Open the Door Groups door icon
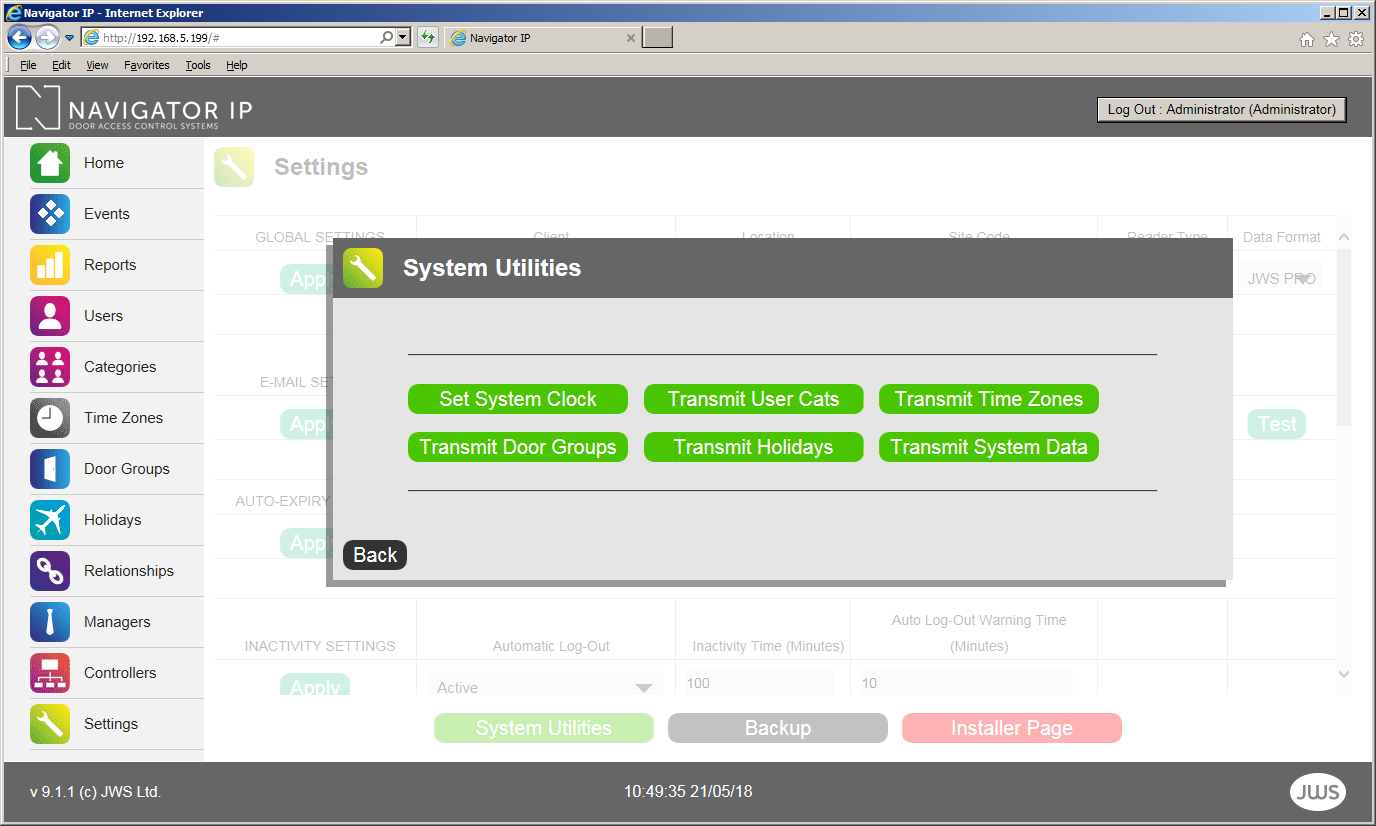Viewport: 1376px width, 826px height. [x=50, y=469]
